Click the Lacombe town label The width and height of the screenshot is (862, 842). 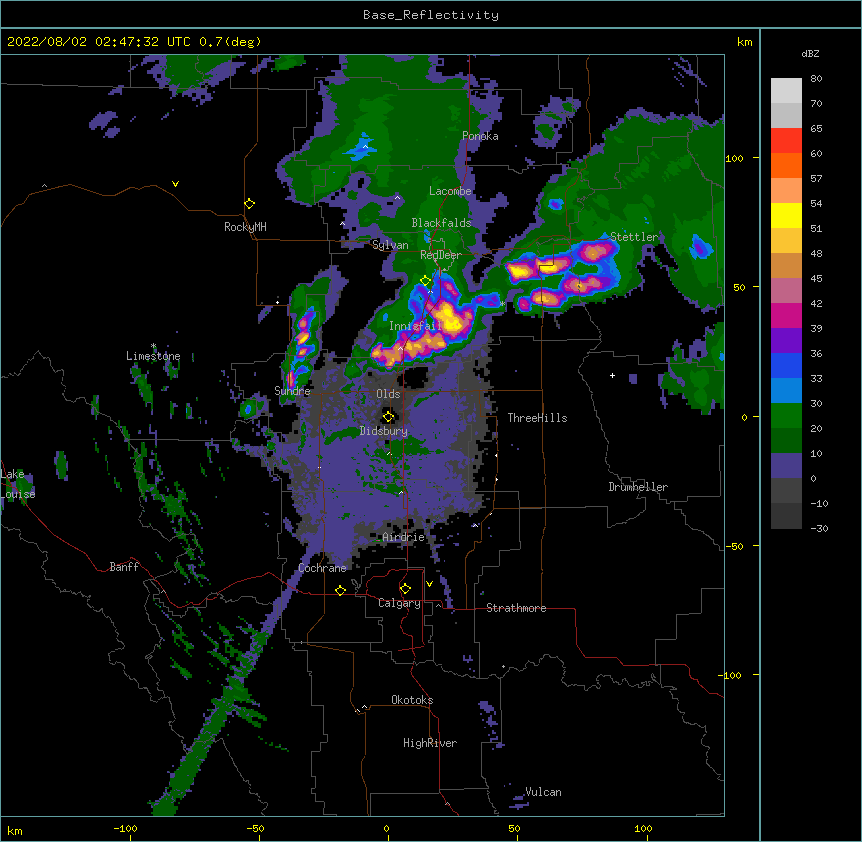pyautogui.click(x=450, y=191)
